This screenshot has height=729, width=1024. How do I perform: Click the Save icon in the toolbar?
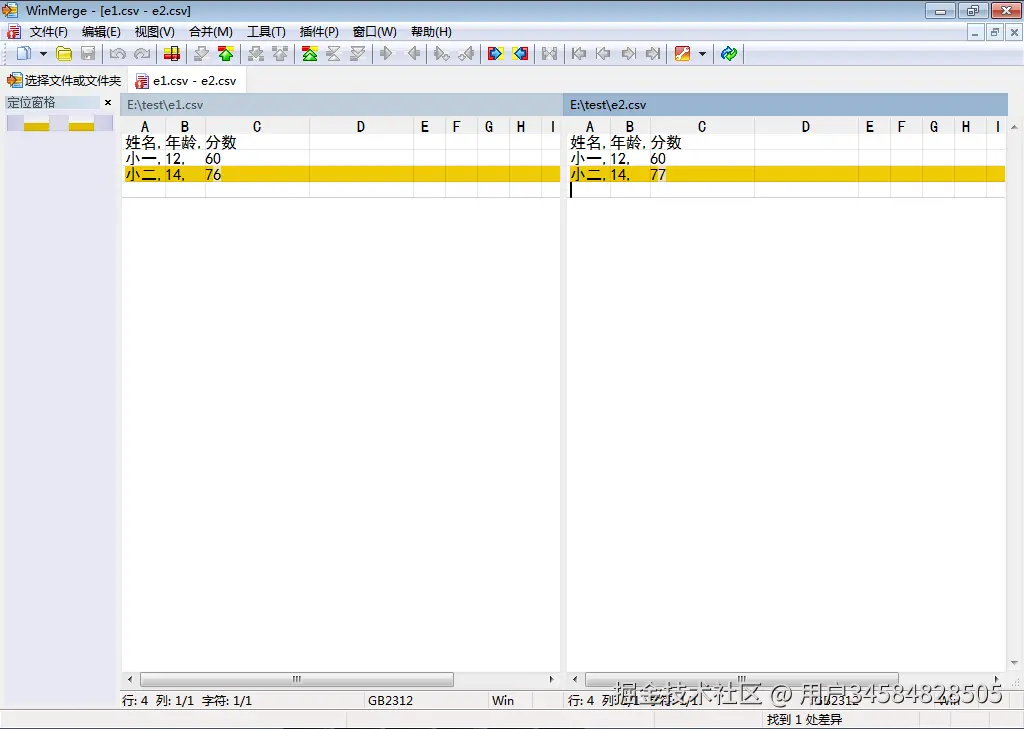click(x=89, y=53)
